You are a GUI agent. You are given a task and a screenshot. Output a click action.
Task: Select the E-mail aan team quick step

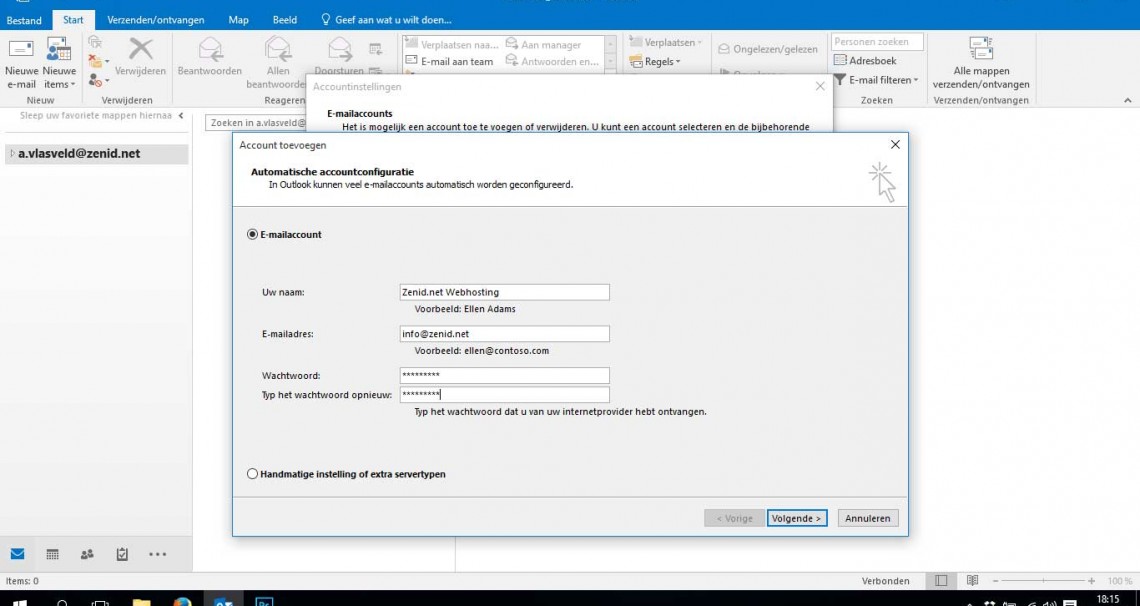point(449,62)
